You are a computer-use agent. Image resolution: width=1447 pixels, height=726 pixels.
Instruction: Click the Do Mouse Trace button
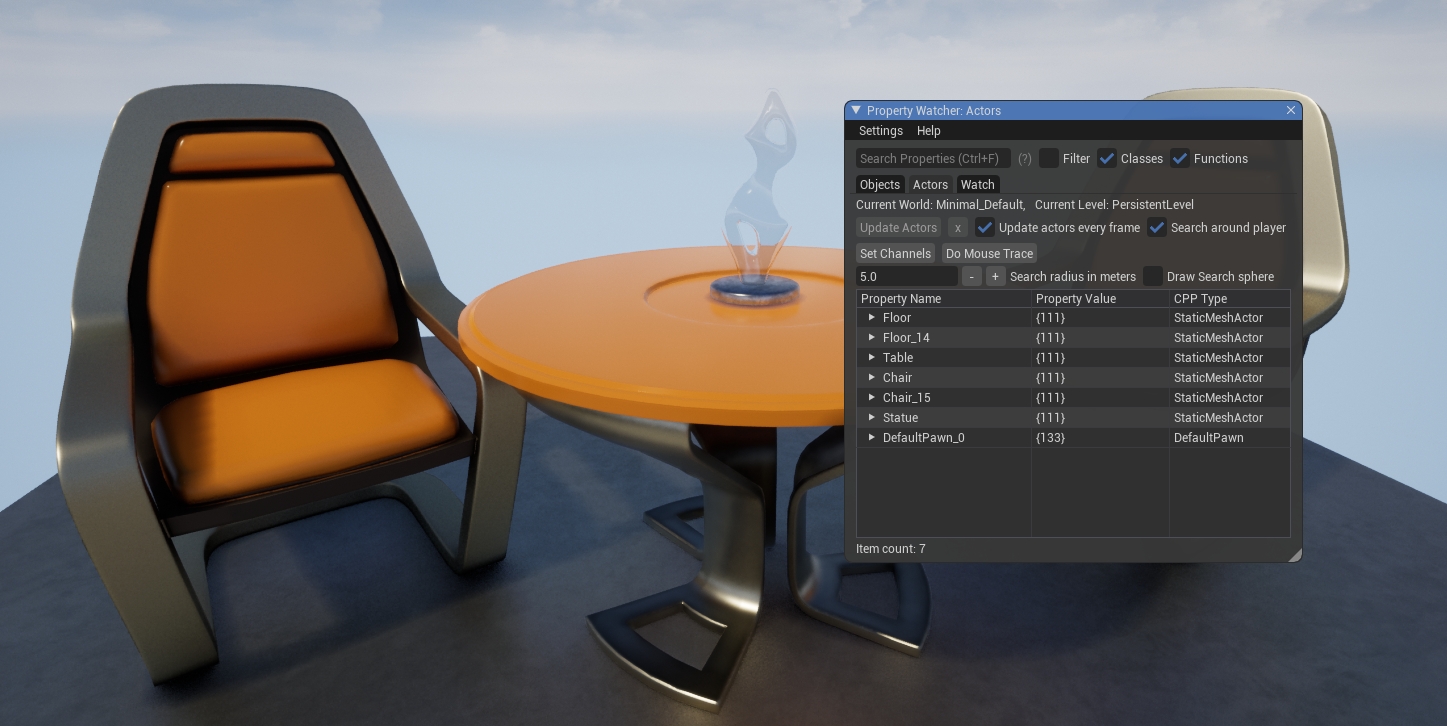pyautogui.click(x=989, y=253)
